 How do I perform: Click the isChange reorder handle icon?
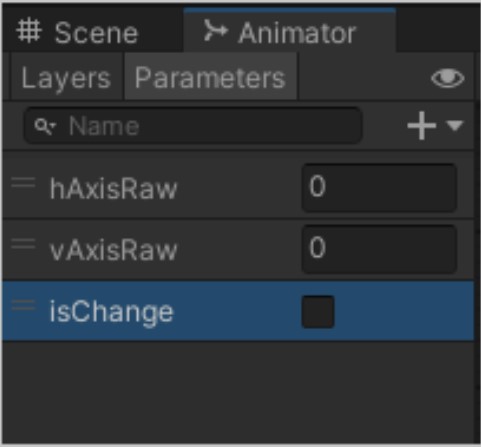click(23, 305)
